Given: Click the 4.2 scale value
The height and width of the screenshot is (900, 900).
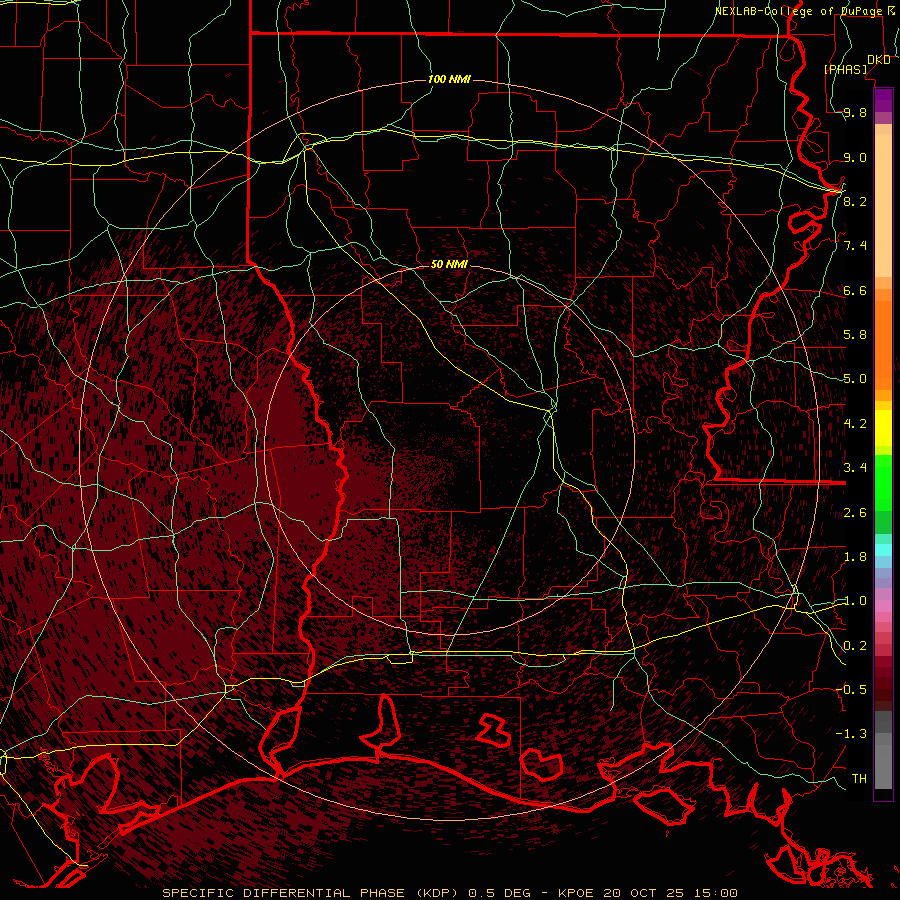Looking at the screenshot, I should (x=855, y=424).
